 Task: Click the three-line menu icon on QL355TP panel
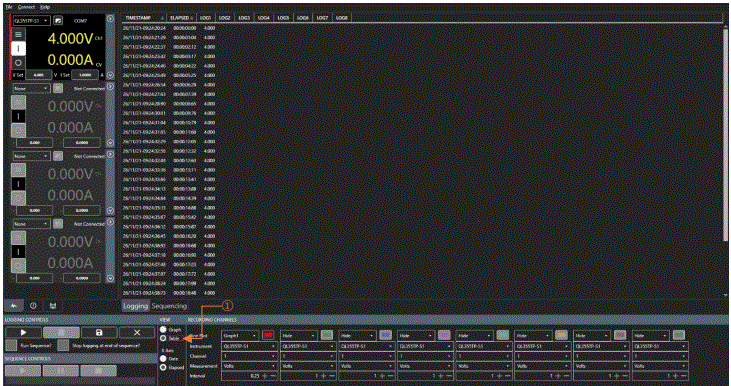click(x=18, y=34)
